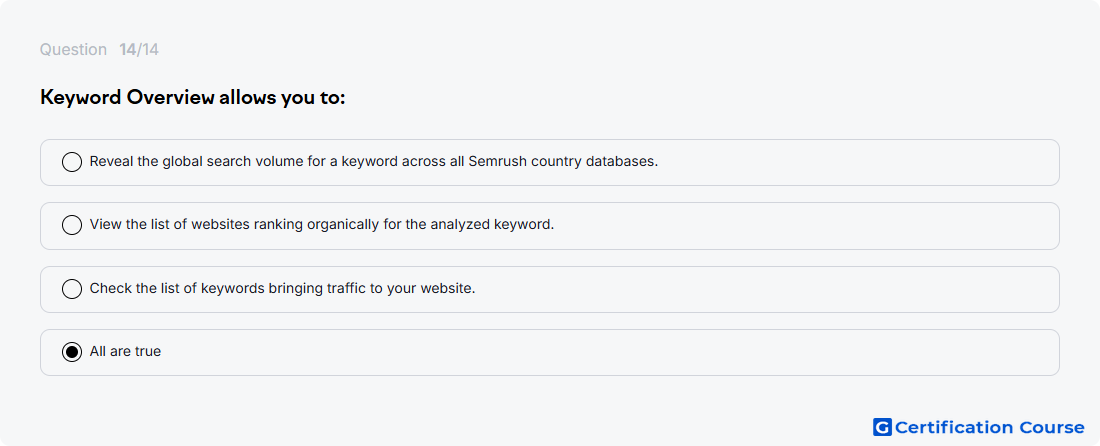
Task: Click the 'Keyword Overview allows you to:' heading
Action: point(193,97)
